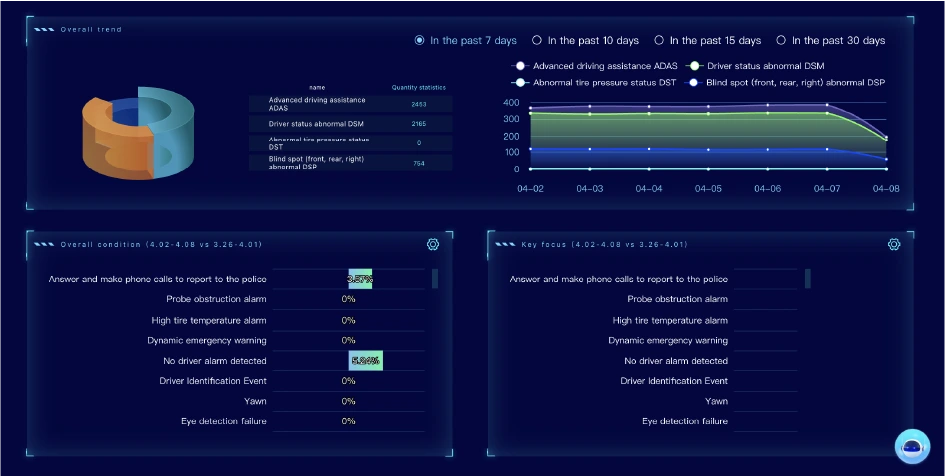The width and height of the screenshot is (945, 476).
Task: Toggle Blind spot abnormal DSP legend marker
Action: click(x=695, y=82)
